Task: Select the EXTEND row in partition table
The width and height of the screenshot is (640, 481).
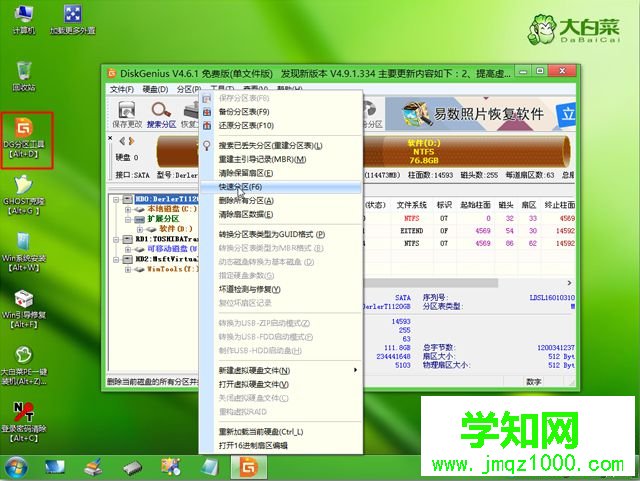Action: tap(469, 231)
